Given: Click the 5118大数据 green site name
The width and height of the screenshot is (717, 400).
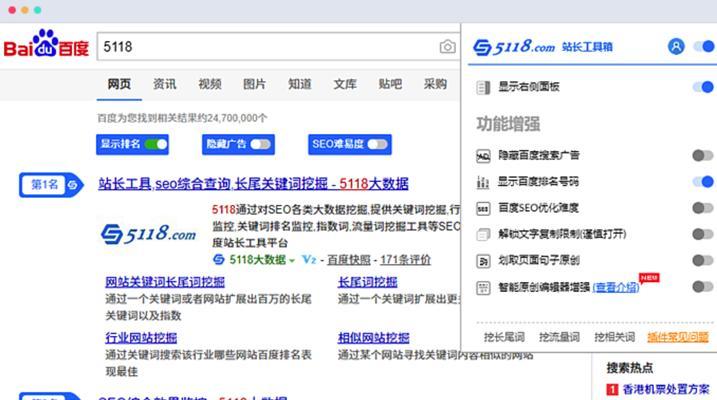Looking at the screenshot, I should click(257, 260).
